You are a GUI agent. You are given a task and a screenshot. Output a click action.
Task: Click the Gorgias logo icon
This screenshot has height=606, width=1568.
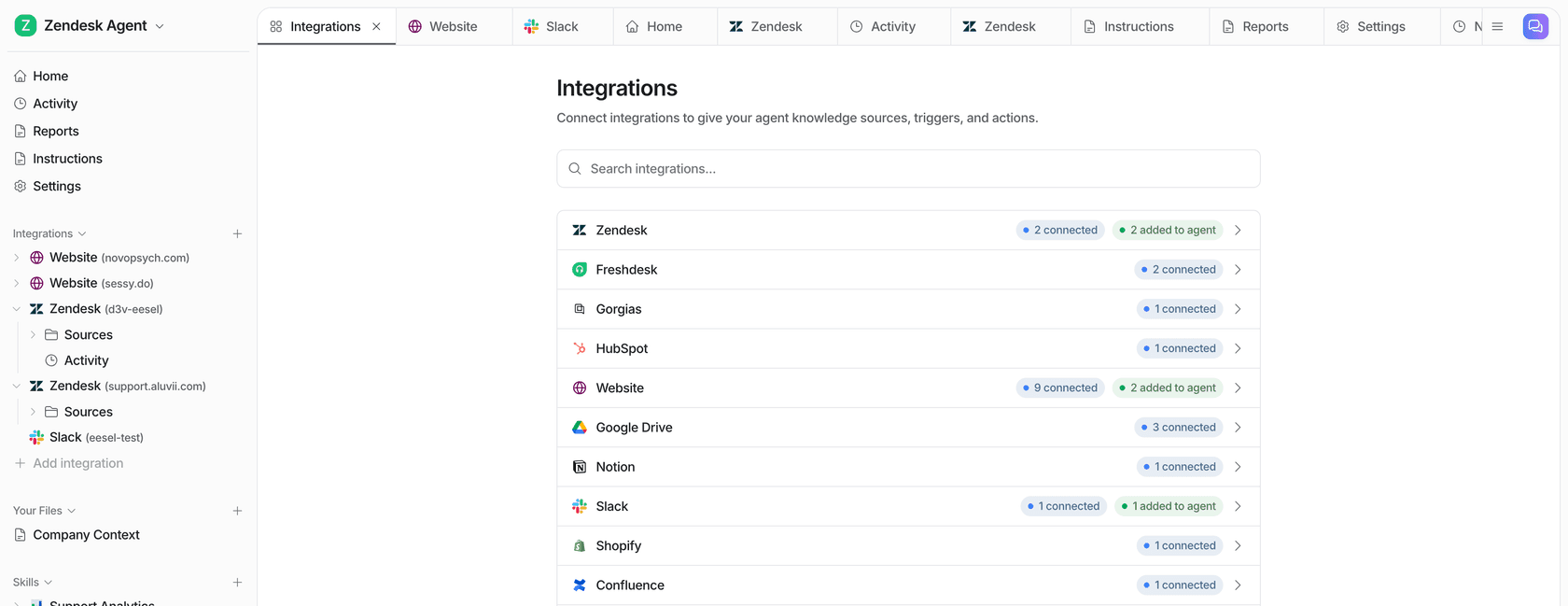pyautogui.click(x=580, y=309)
